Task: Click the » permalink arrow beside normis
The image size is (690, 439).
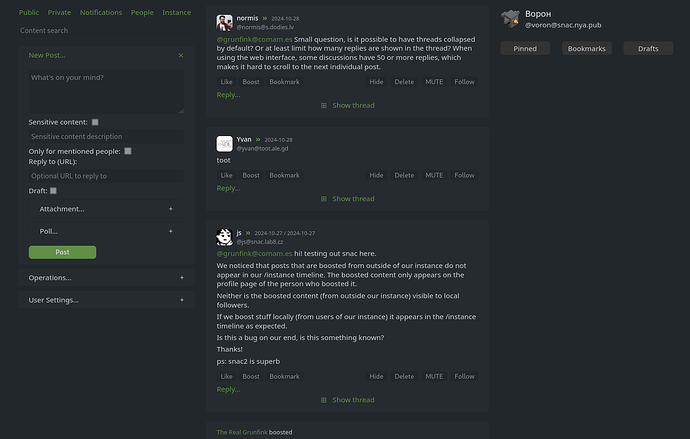Action: 265,19
